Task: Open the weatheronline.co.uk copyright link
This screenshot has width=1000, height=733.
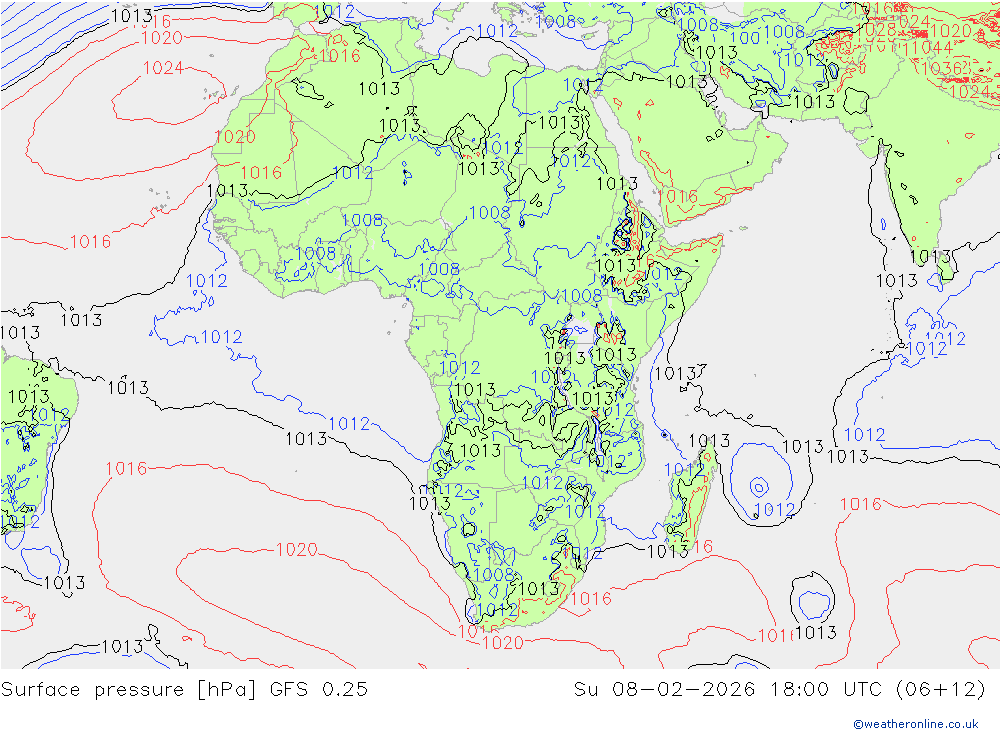Action: (915, 724)
